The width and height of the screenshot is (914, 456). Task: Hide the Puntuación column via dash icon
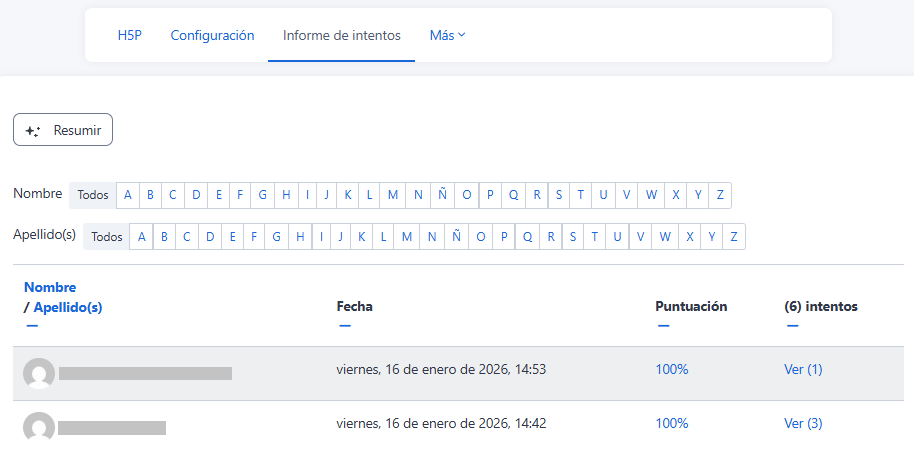coord(663,325)
